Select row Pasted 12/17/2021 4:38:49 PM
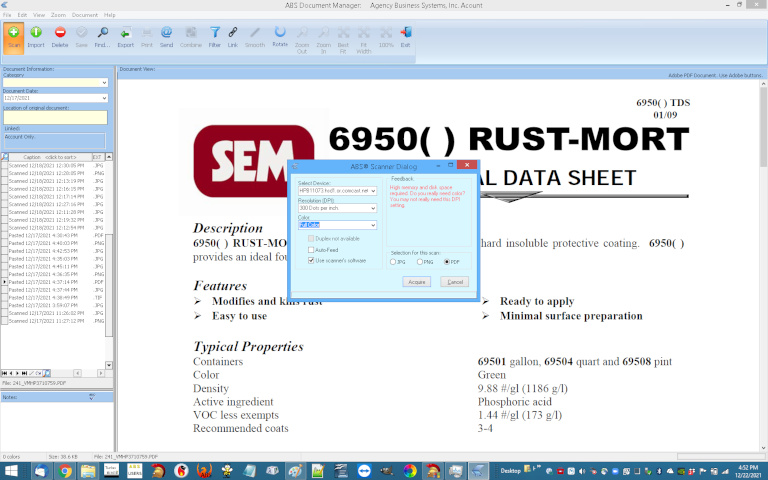The width and height of the screenshot is (768, 480). (53, 297)
